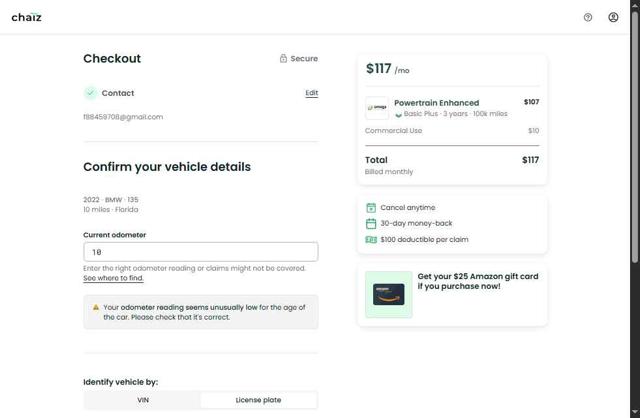This screenshot has height=418, width=640.
Task: Focus the Current odometer input field
Action: [x=200, y=252]
